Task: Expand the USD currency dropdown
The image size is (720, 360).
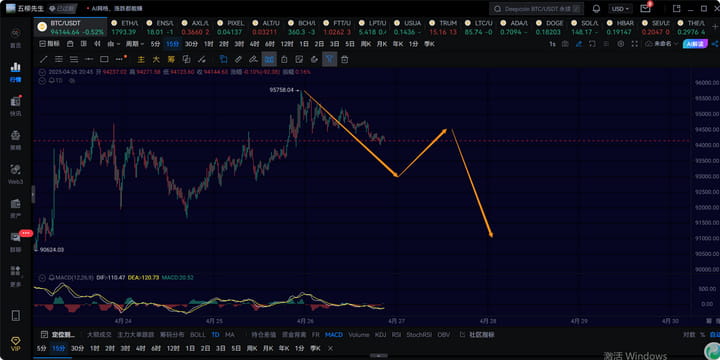Action: (x=620, y=9)
